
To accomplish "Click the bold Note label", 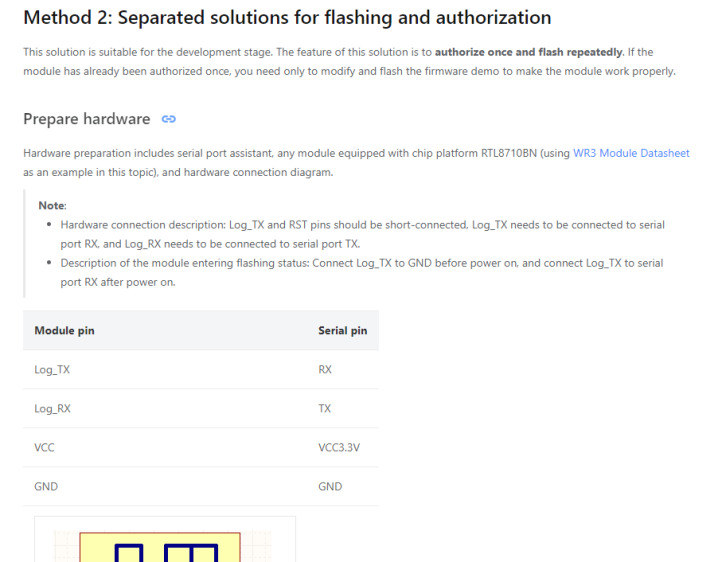I will coord(52,205).
